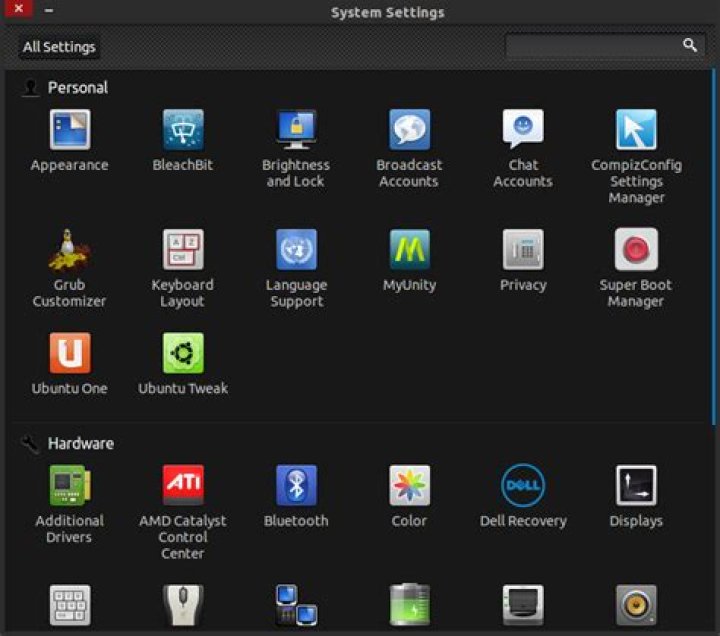
Task: Click the vertical scrollbar
Action: (714, 248)
